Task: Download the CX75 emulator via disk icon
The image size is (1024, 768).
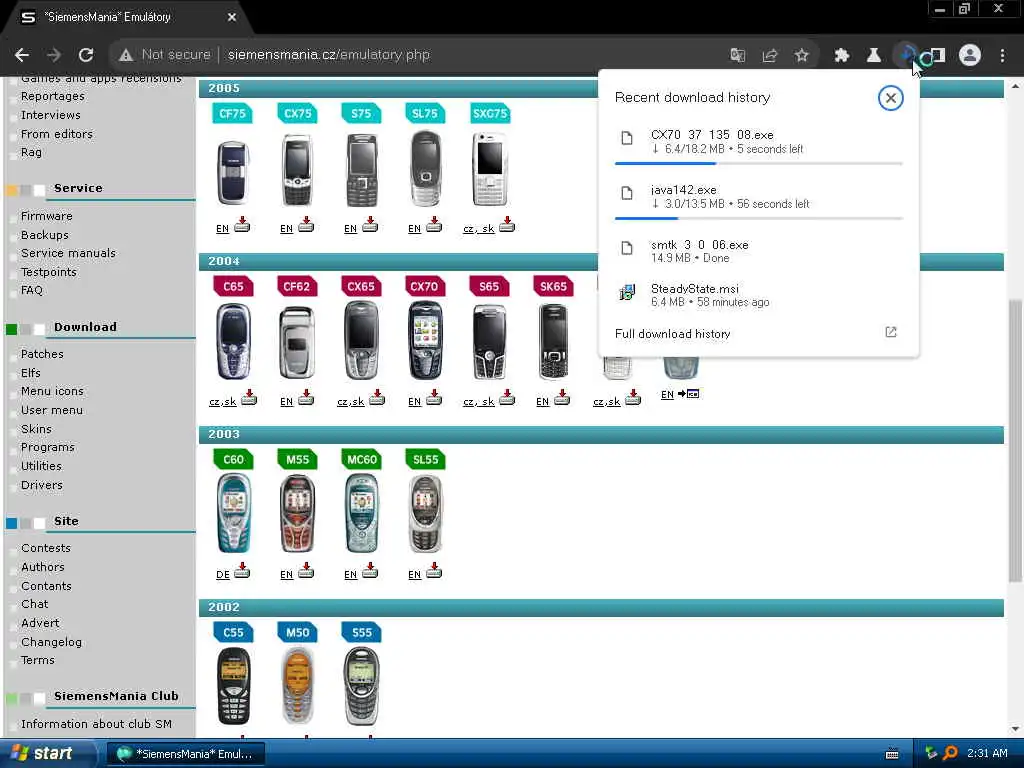Action: click(x=306, y=225)
